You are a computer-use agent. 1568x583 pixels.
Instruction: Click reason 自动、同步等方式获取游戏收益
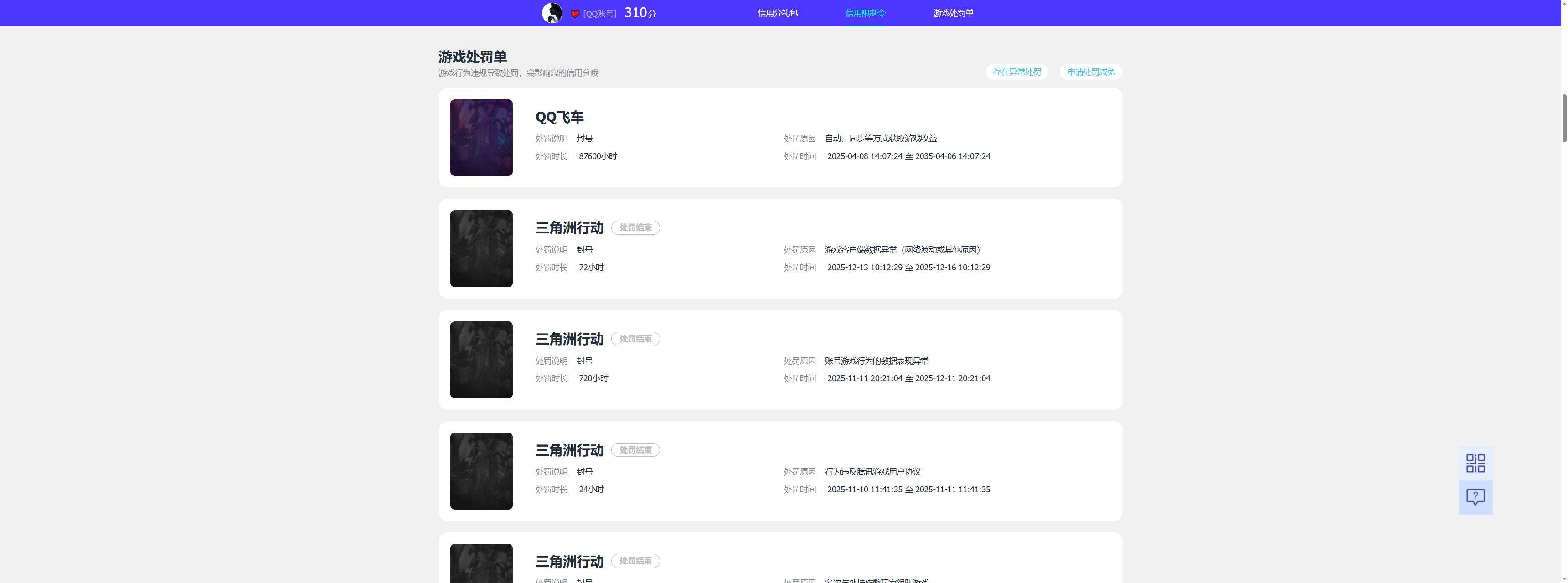point(881,138)
